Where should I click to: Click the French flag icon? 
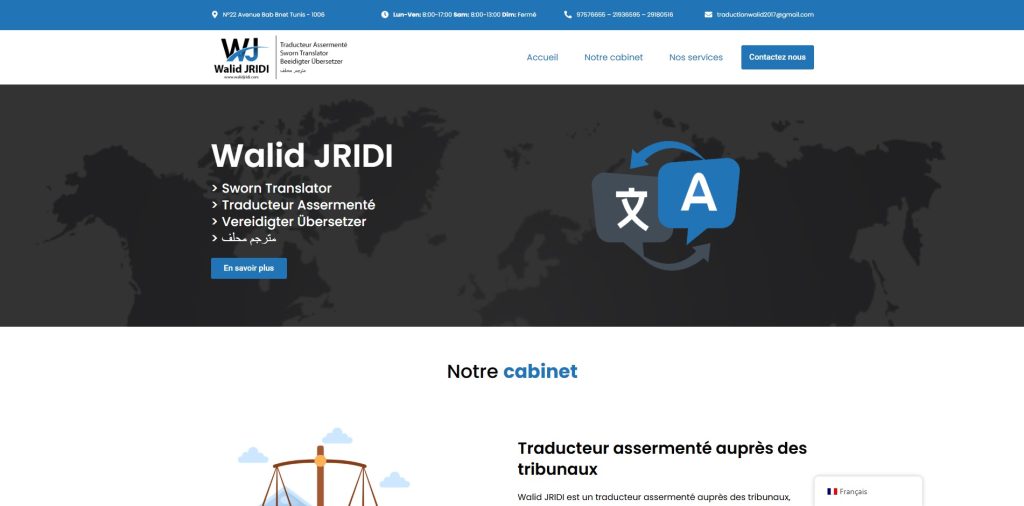[x=832, y=491]
